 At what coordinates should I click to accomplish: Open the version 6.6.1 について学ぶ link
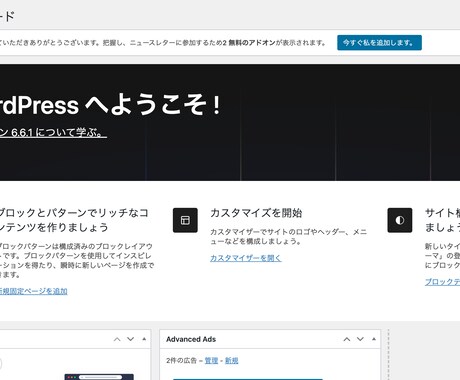pyautogui.click(x=53, y=133)
